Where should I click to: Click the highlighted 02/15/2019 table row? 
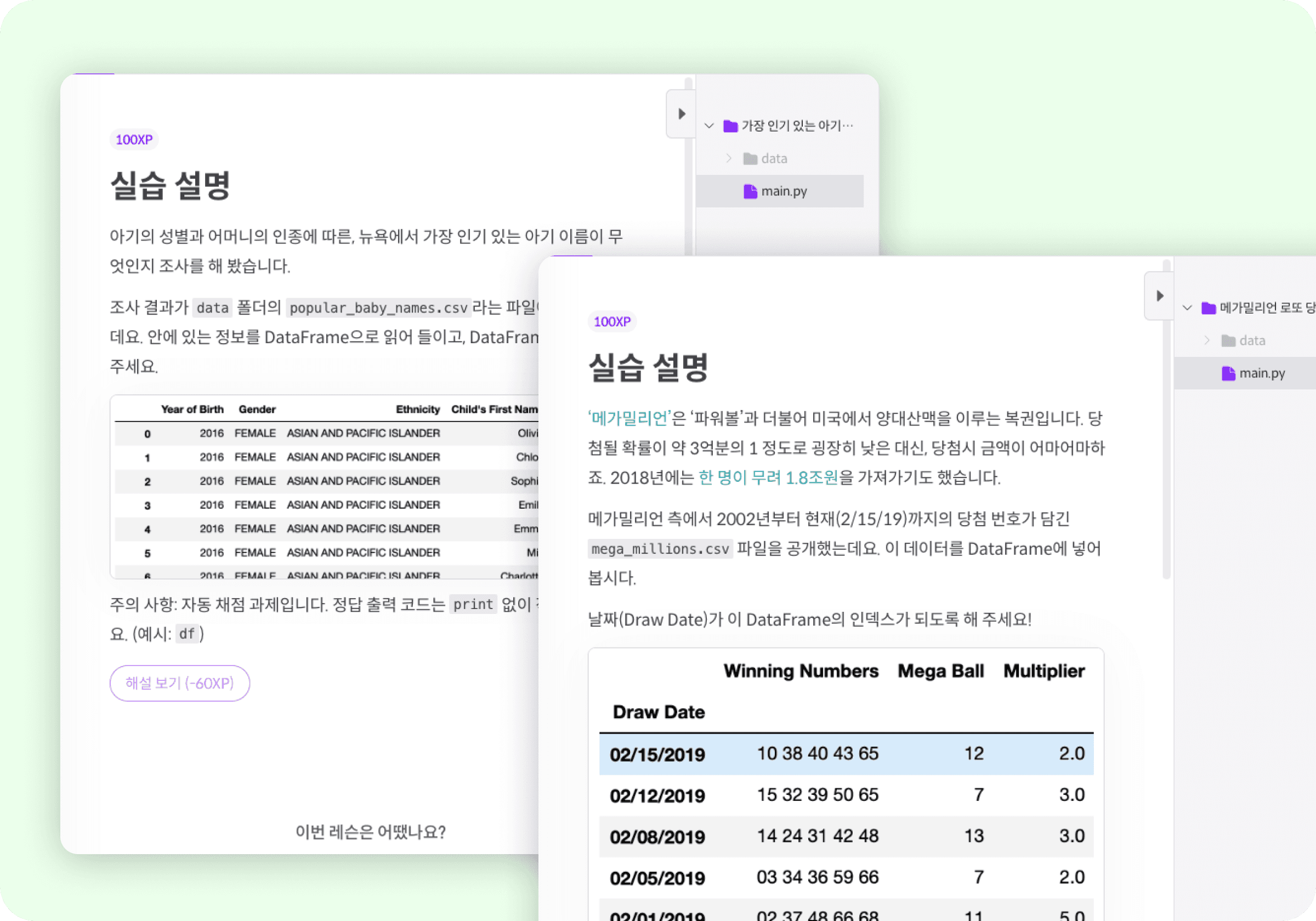(846, 754)
